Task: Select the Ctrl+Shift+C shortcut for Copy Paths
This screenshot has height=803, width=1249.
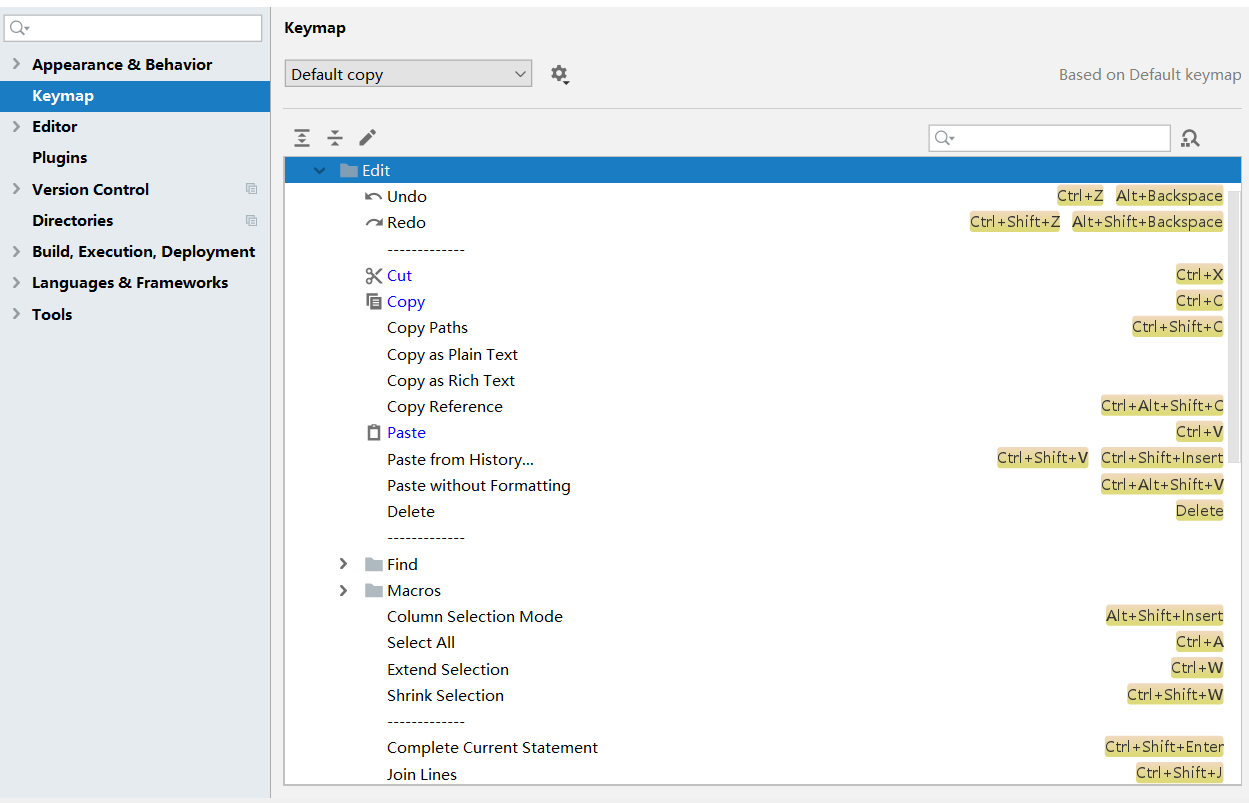Action: pos(1177,327)
